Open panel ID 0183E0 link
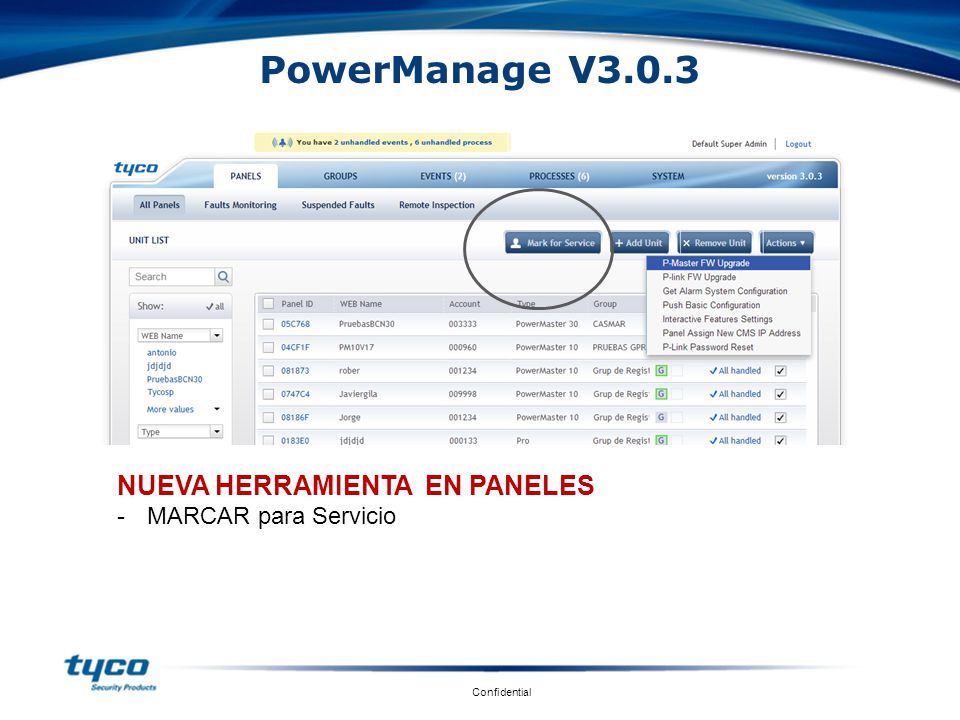The height and width of the screenshot is (720, 960). click(295, 440)
